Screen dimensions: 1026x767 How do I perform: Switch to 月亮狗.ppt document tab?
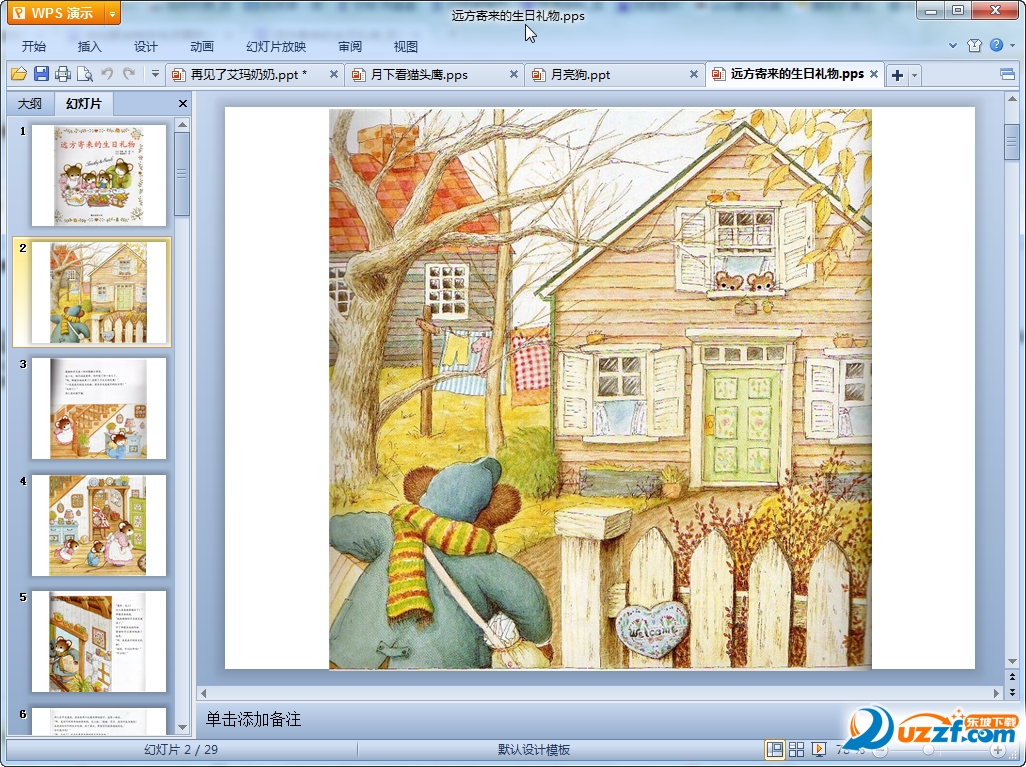point(580,75)
